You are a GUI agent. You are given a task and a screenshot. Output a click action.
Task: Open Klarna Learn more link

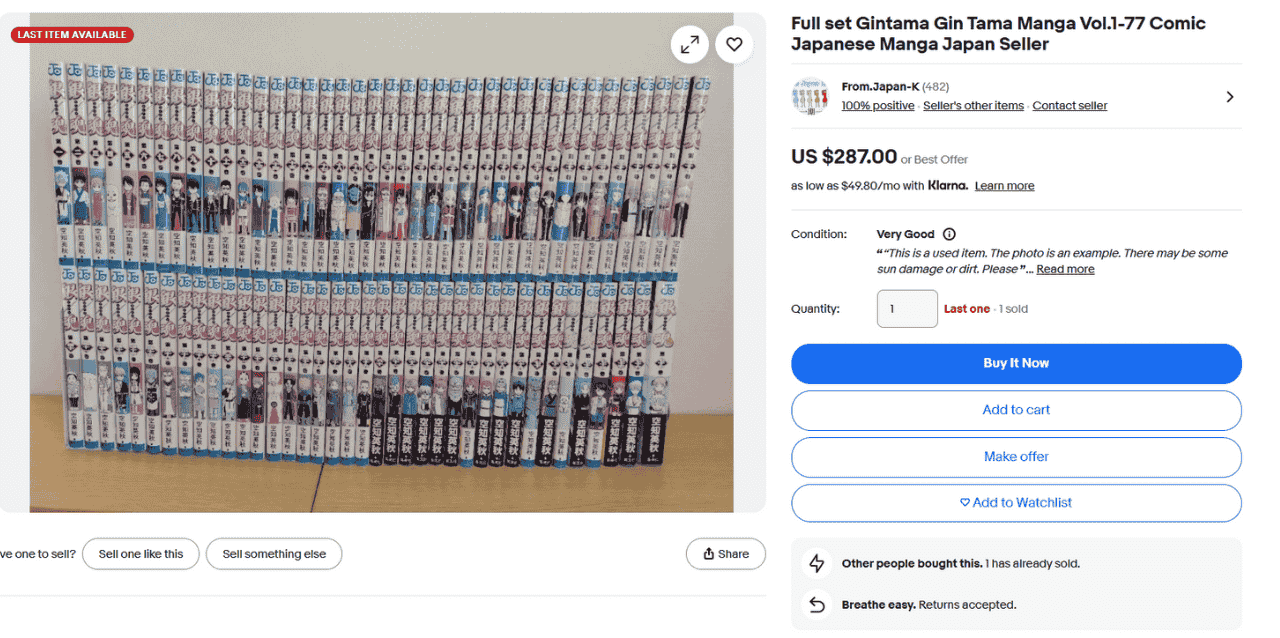[x=1004, y=186]
